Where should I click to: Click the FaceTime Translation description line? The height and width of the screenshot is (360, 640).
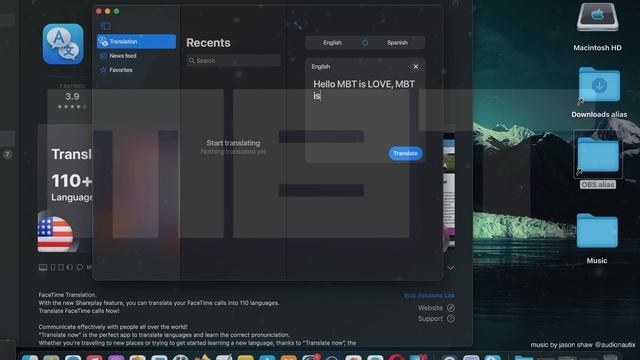pyautogui.click(x=67, y=295)
